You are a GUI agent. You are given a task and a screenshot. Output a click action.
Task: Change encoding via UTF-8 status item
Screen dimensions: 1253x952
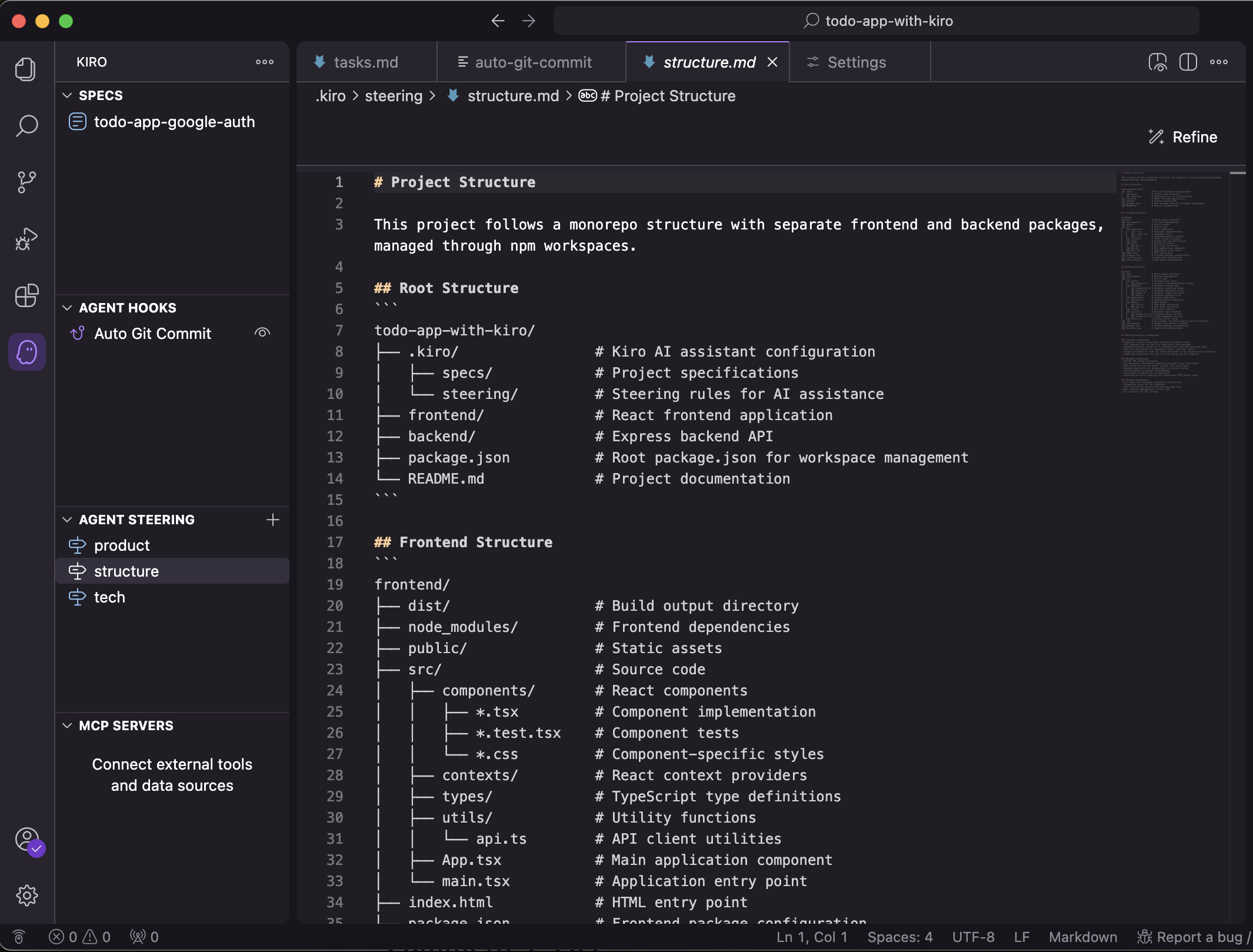click(x=973, y=937)
